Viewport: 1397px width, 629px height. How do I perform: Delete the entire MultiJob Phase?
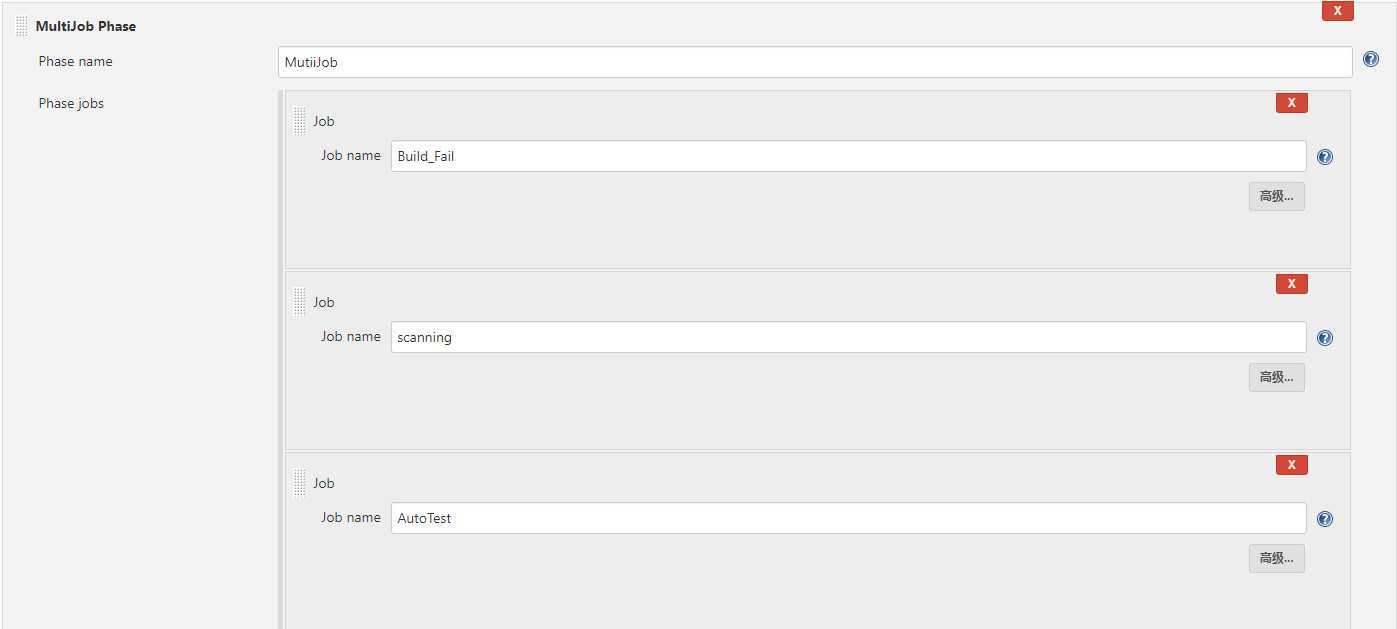(x=1337, y=10)
